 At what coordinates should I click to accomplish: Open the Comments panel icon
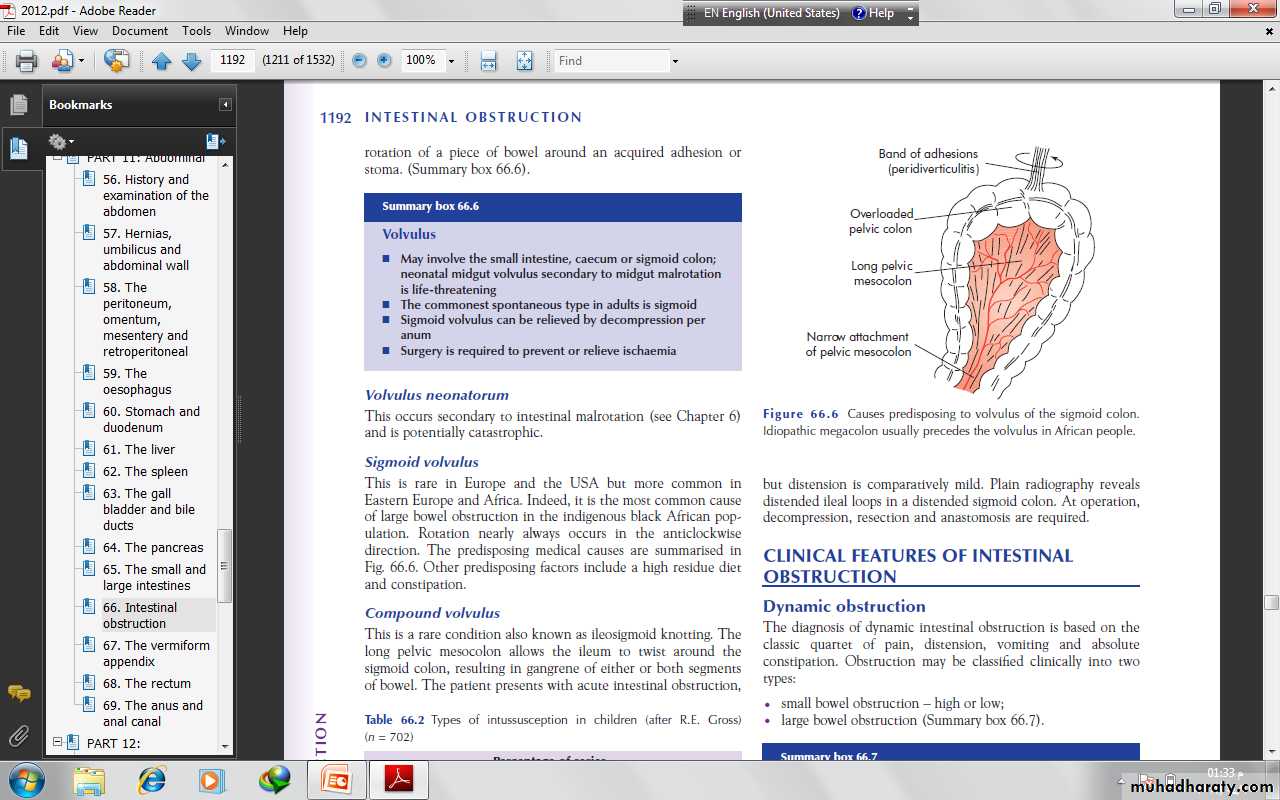[x=18, y=693]
